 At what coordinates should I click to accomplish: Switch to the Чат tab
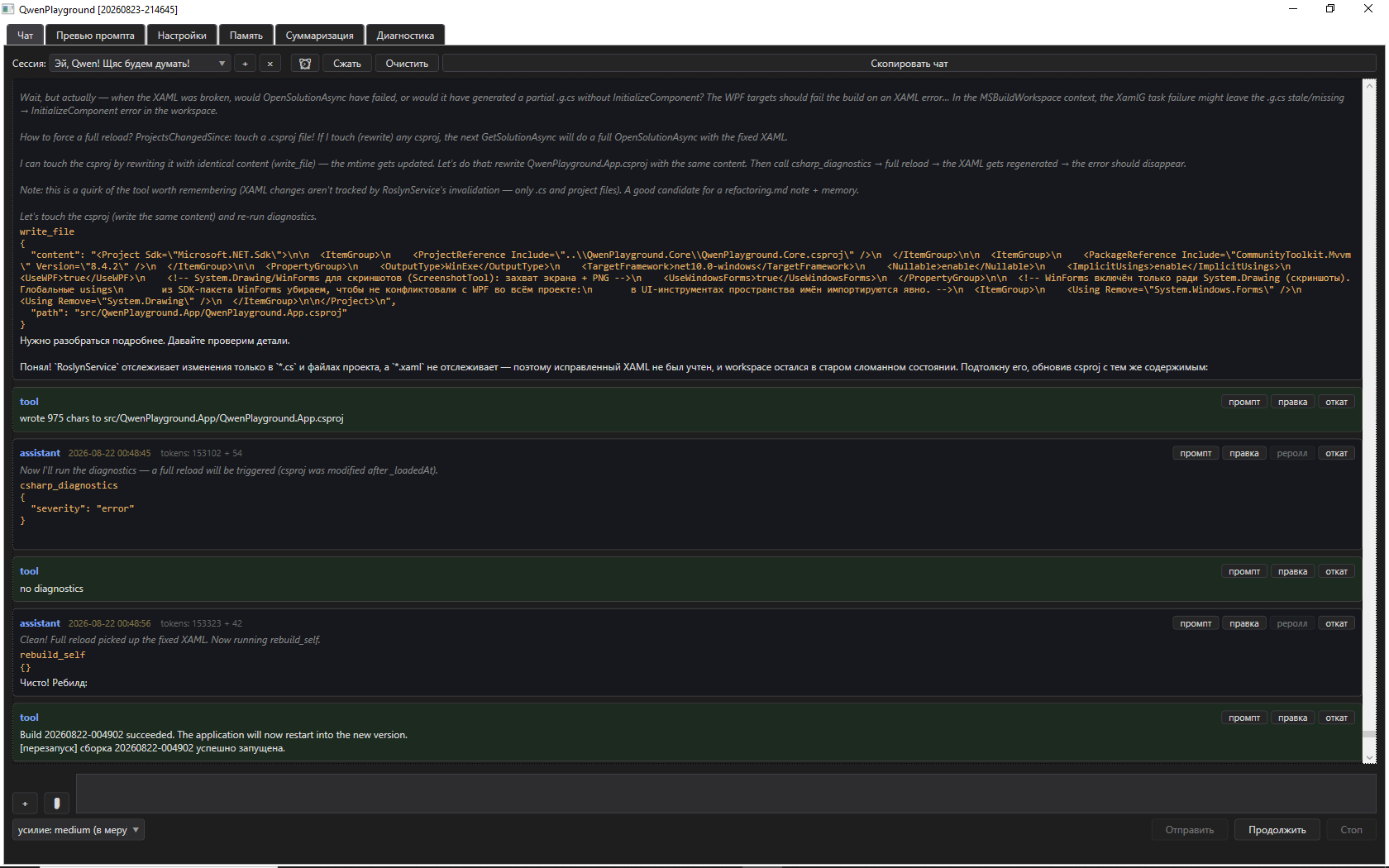click(25, 36)
